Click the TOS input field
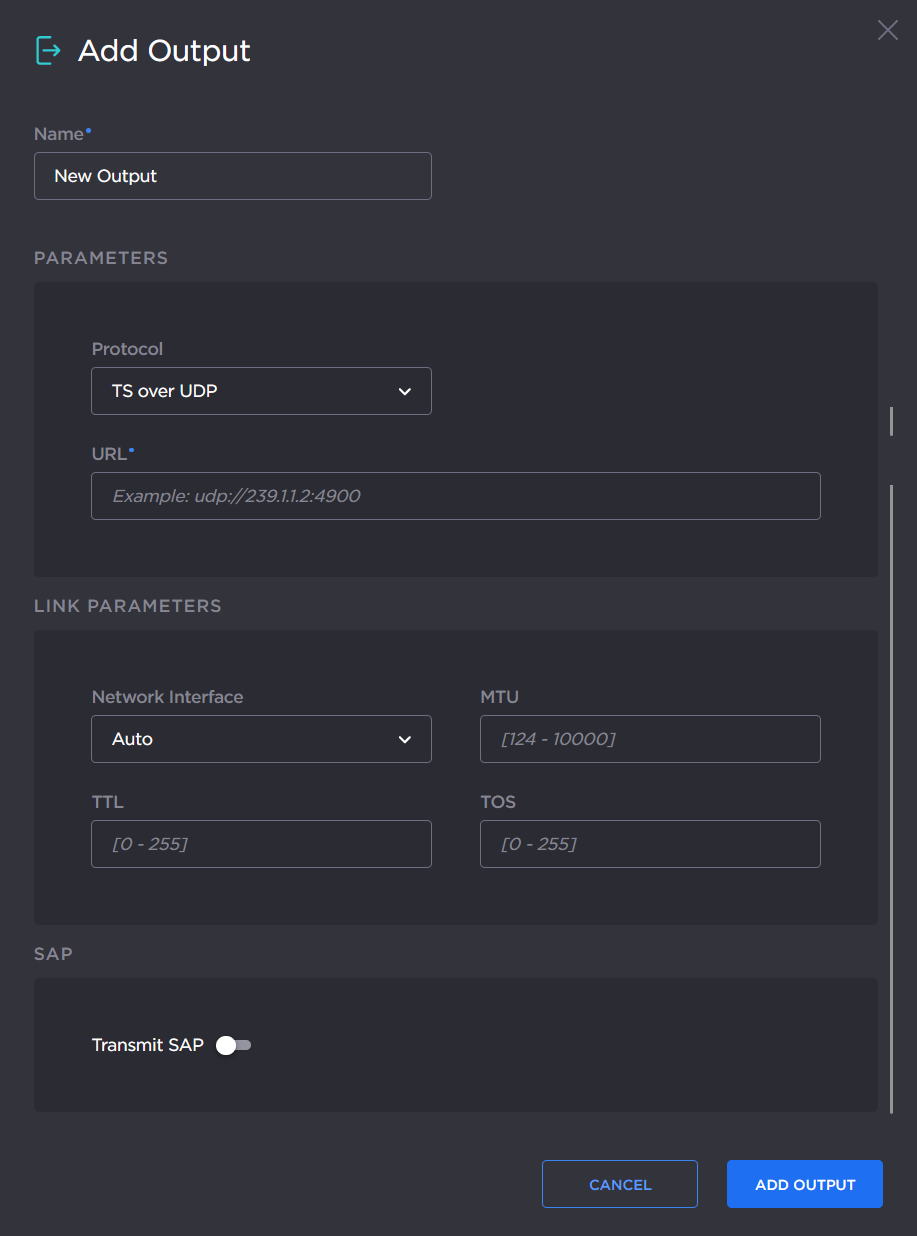This screenshot has width=917, height=1236. click(650, 843)
